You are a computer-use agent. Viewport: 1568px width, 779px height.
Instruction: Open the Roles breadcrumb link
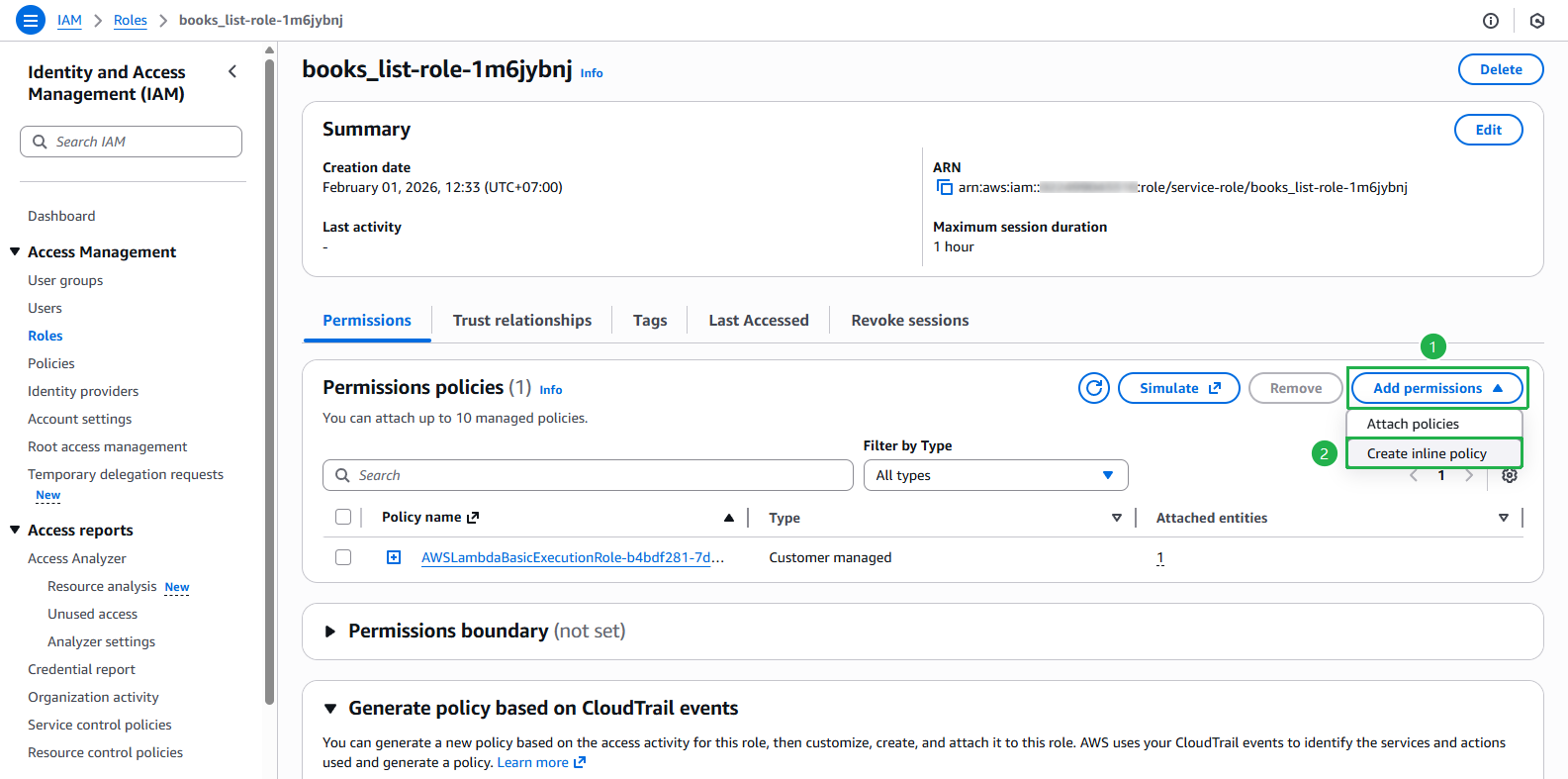click(x=131, y=20)
